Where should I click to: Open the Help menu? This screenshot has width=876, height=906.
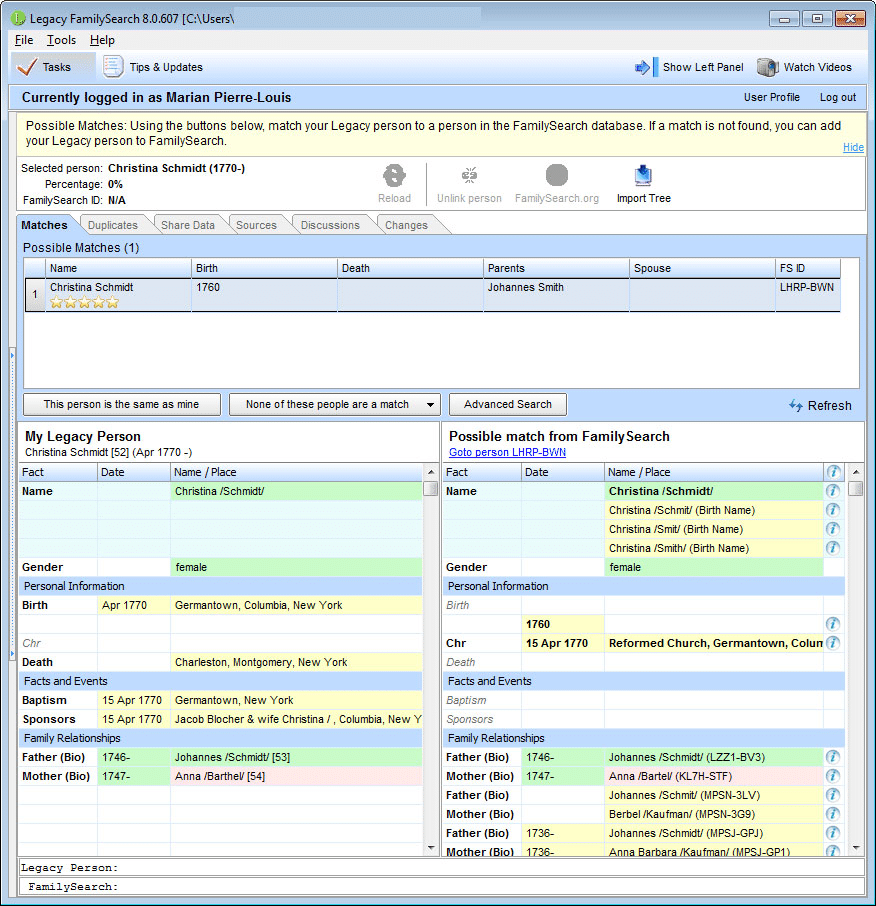[102, 40]
